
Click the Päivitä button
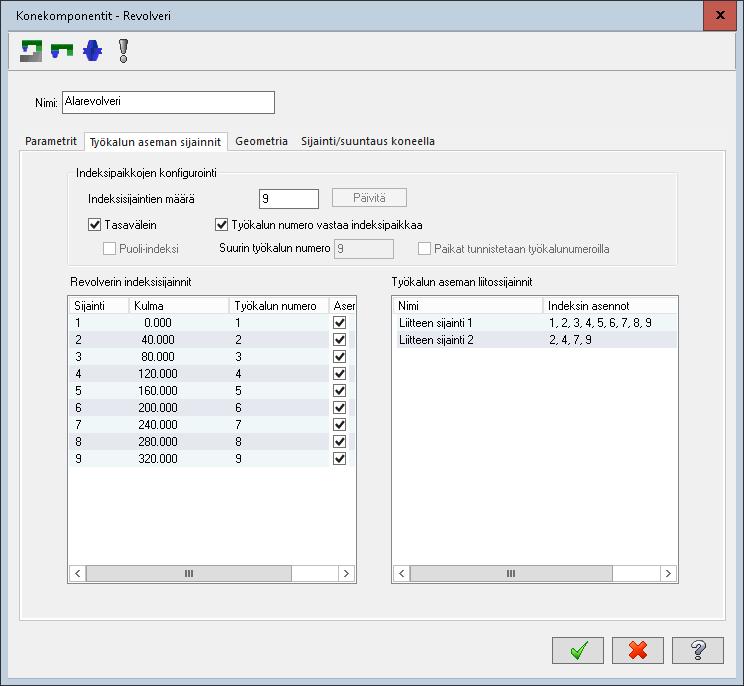pyautogui.click(x=369, y=198)
